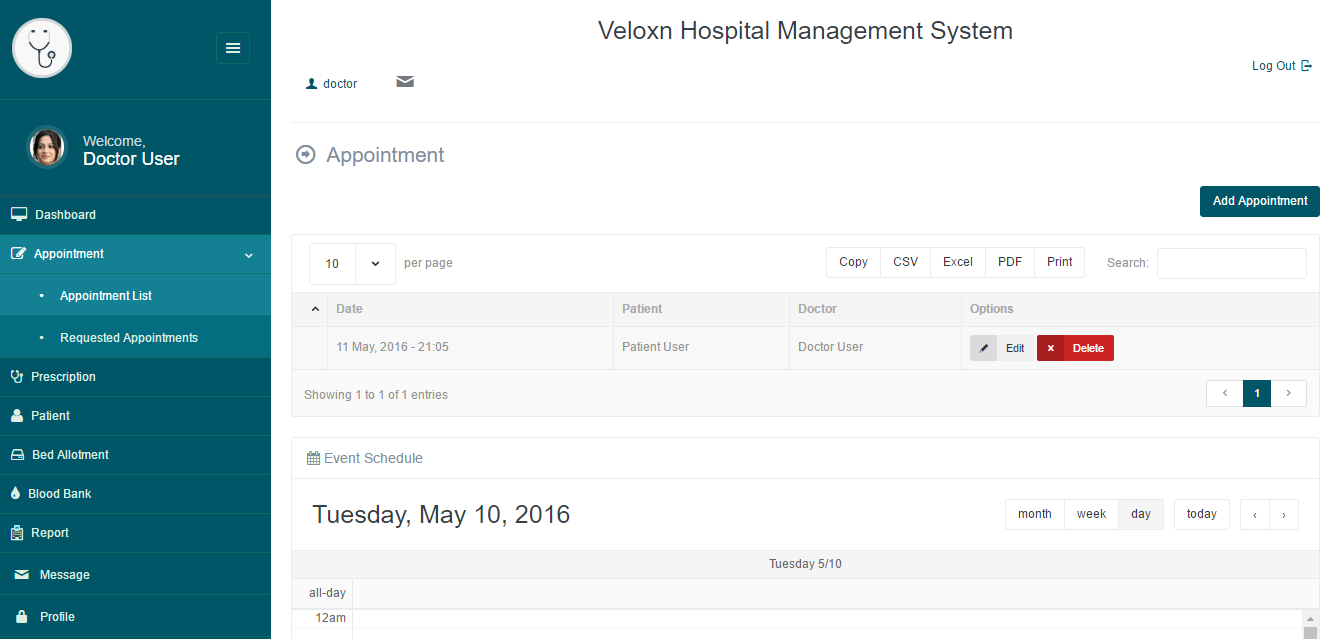
Task: Click the table Search input field
Action: click(x=1231, y=263)
